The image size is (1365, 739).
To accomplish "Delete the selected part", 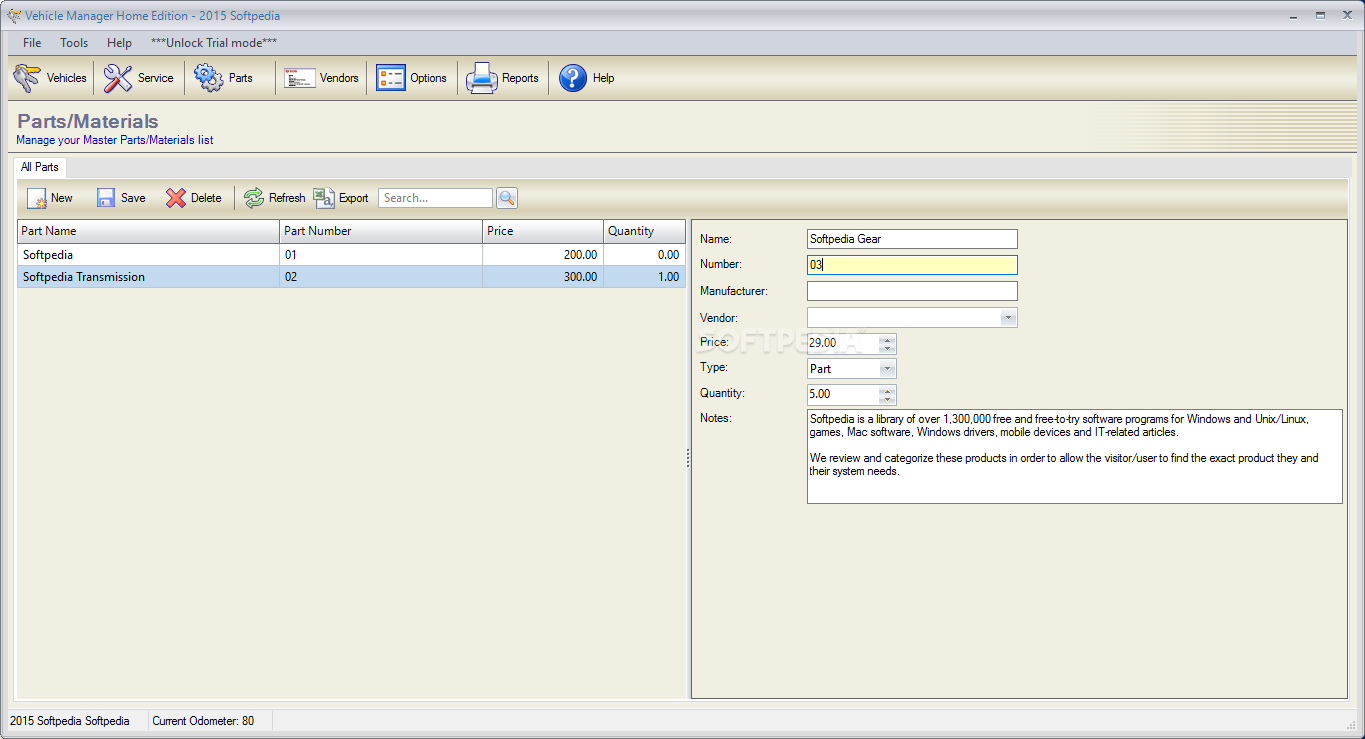I will click(194, 198).
